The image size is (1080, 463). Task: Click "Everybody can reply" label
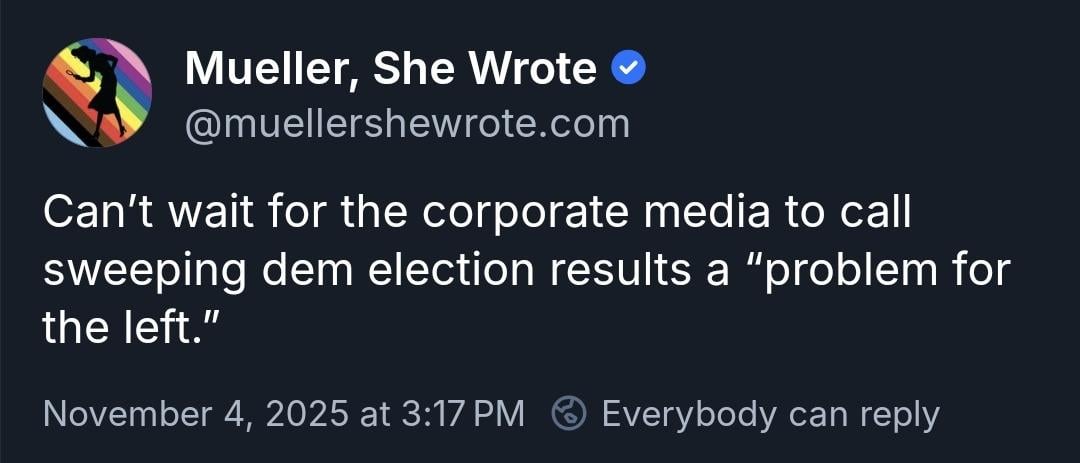770,413
